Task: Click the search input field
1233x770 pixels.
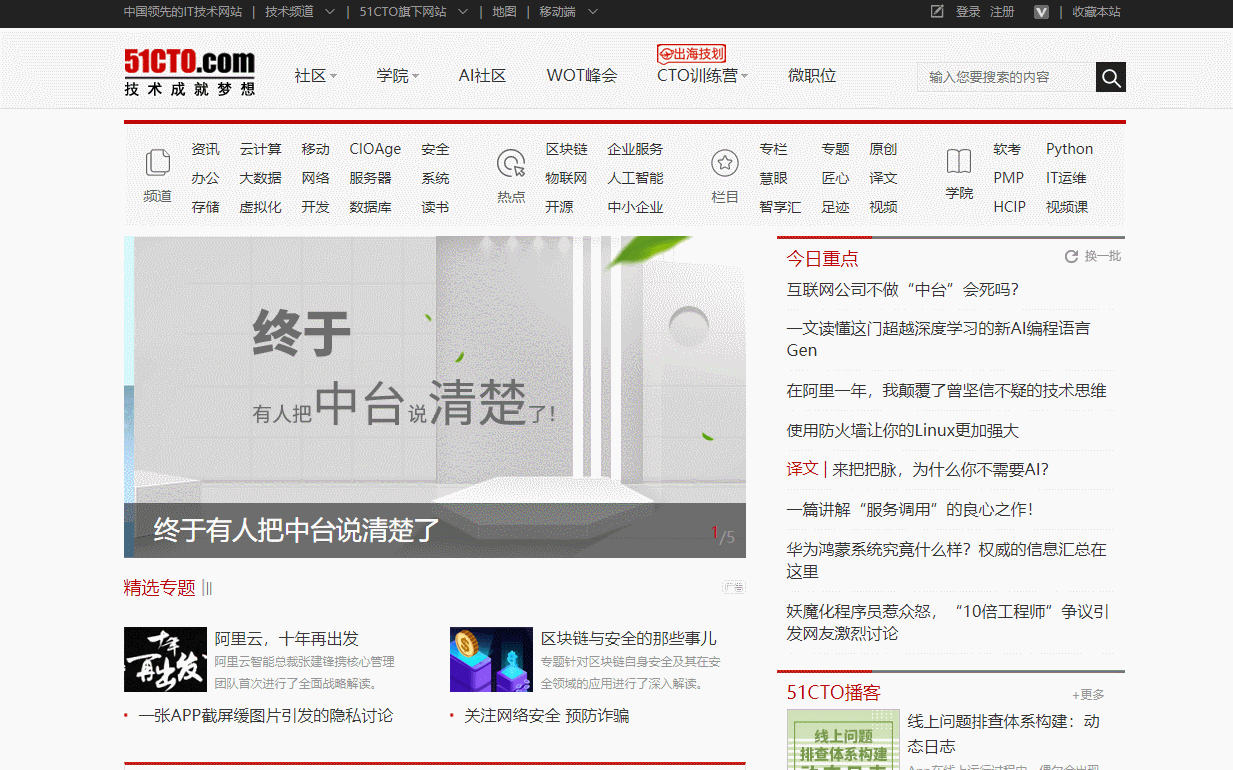Action: click(x=1000, y=76)
